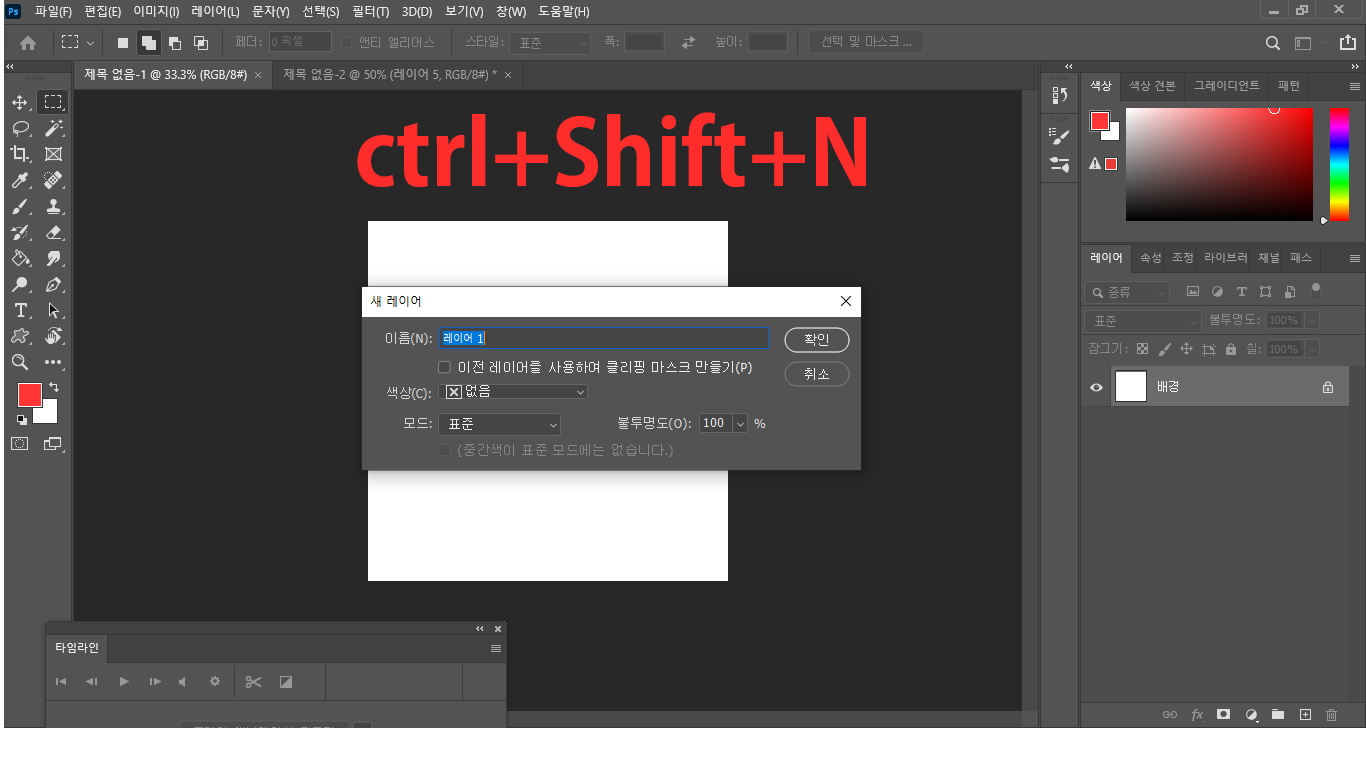Image resolution: width=1366 pixels, height=768 pixels.
Task: Switch to the 그레이디언트 tab
Action: click(1226, 86)
